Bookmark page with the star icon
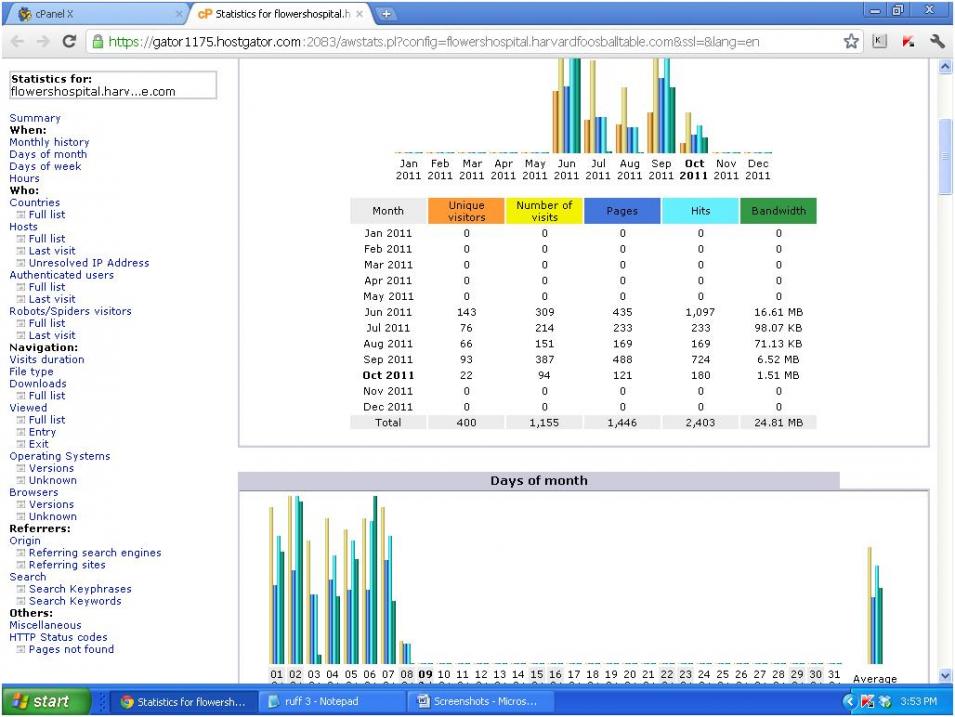Screen dimensions: 955x717 pyautogui.click(x=851, y=42)
